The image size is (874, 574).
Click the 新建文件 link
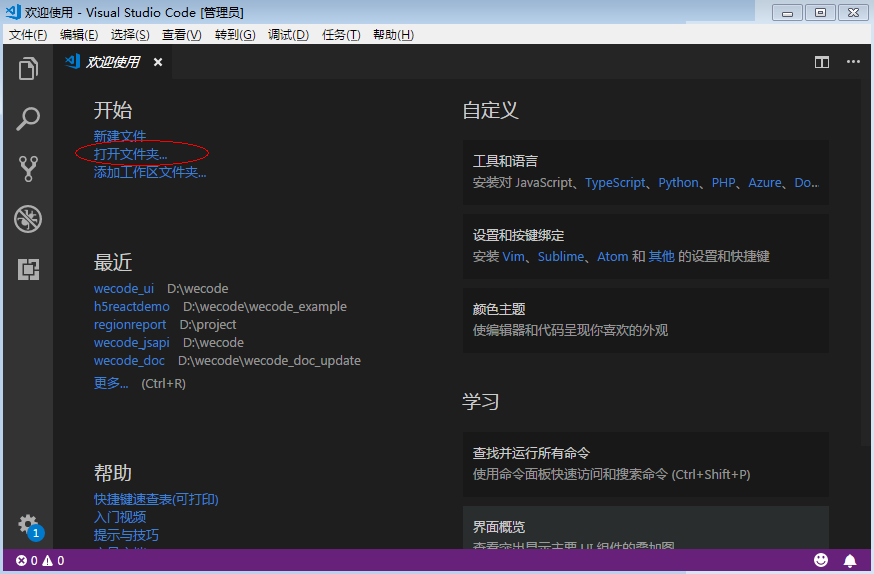pos(120,135)
